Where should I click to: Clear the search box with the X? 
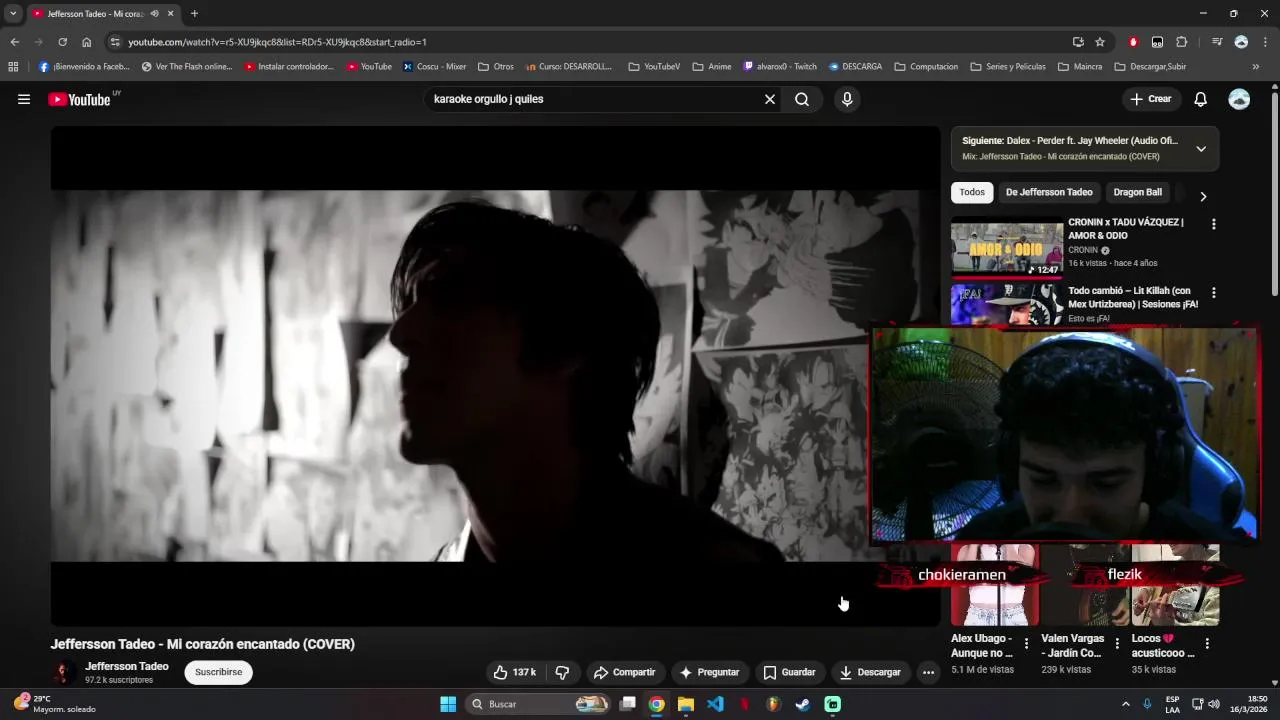770,99
